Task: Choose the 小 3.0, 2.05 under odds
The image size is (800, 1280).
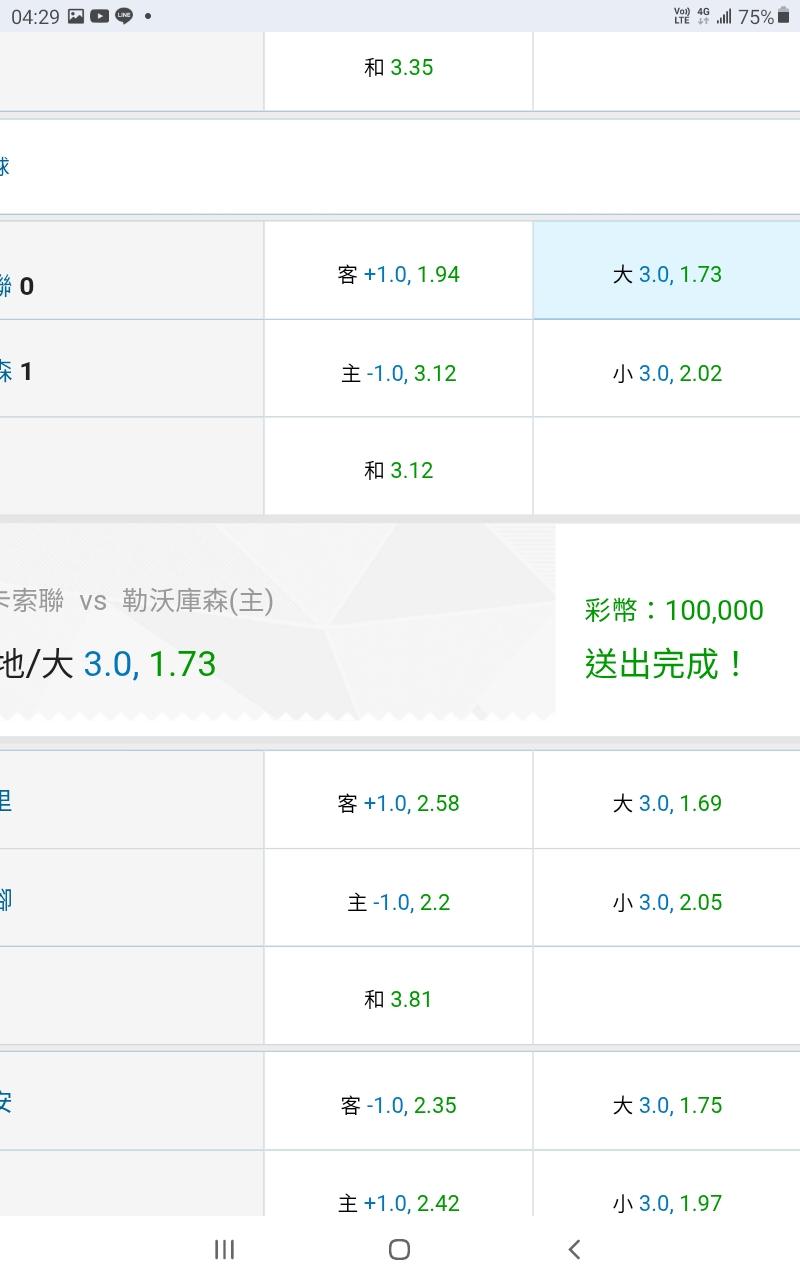Action: tap(667, 902)
